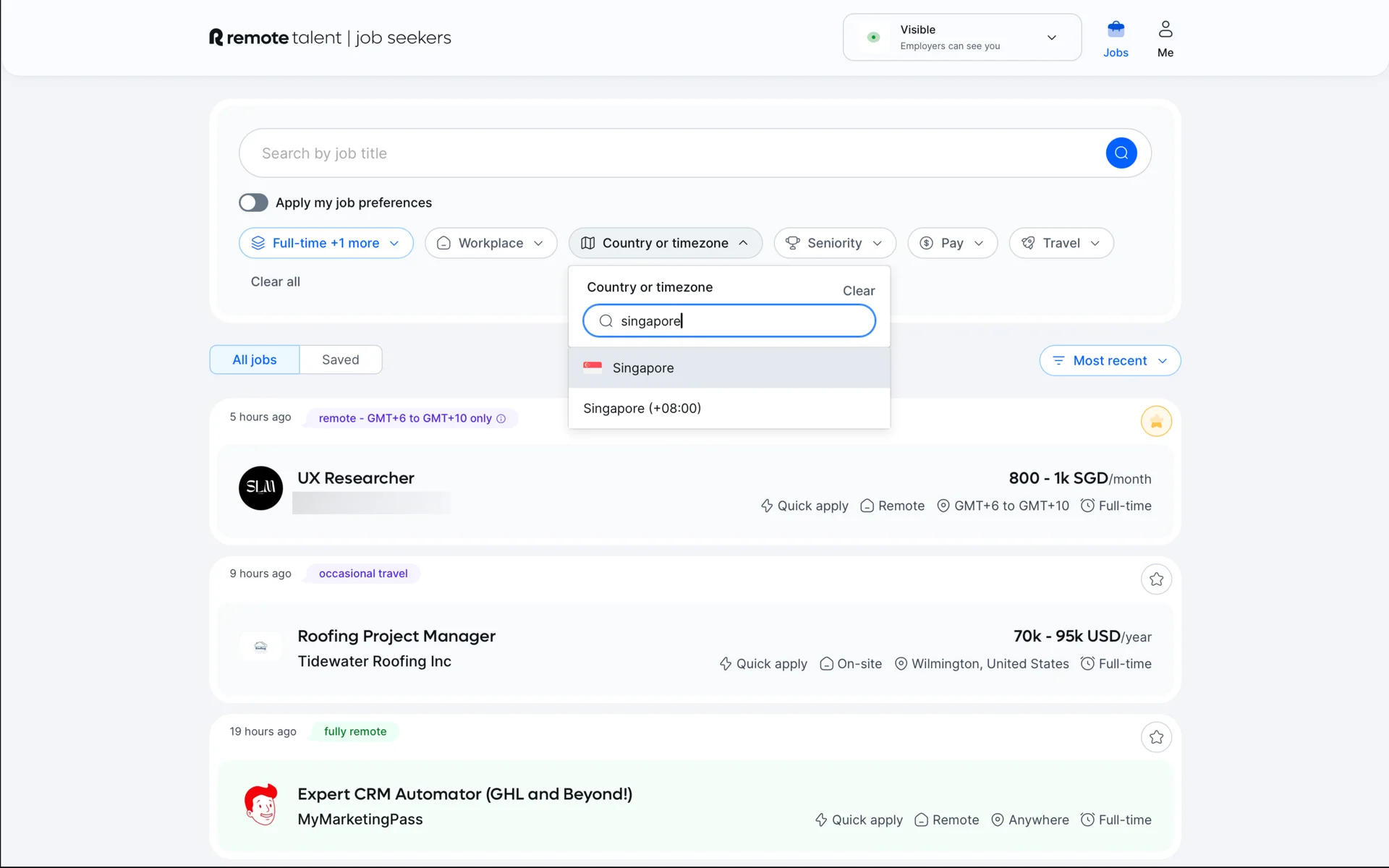
Task: Open the Seniority filter dropdown
Action: coord(834,243)
